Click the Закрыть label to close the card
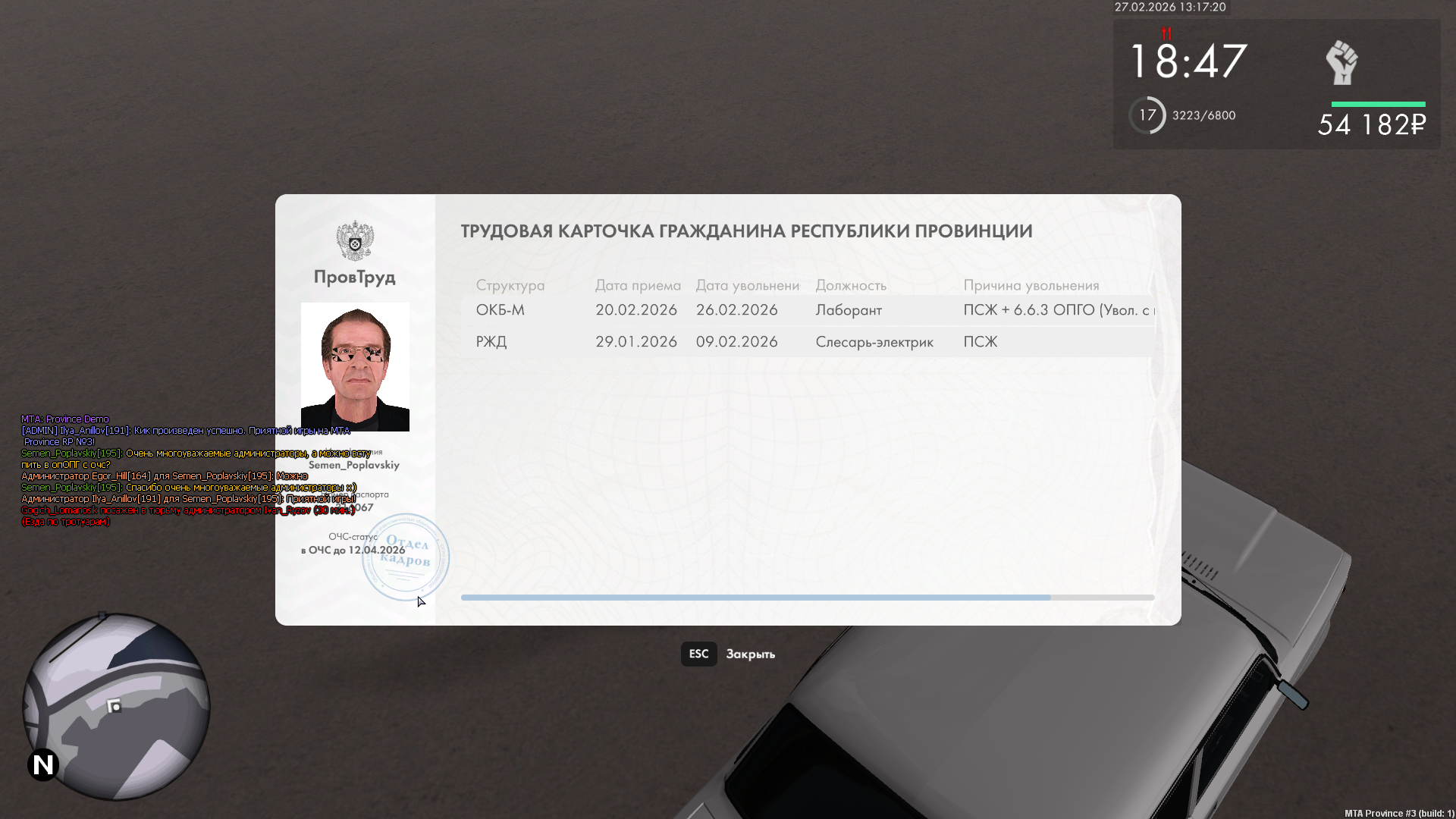 tap(750, 654)
